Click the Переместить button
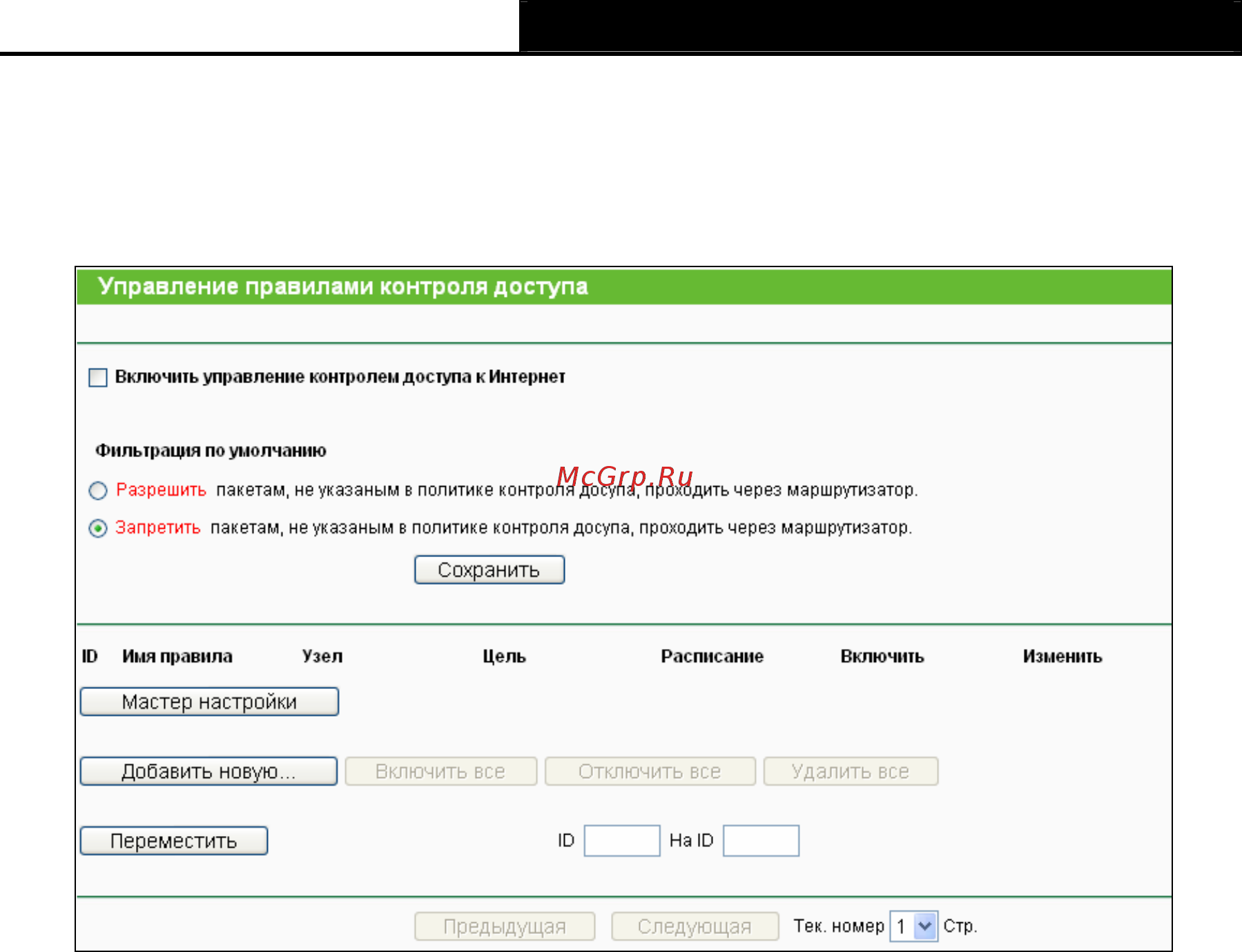The image size is (1242, 952). pyautogui.click(x=174, y=841)
